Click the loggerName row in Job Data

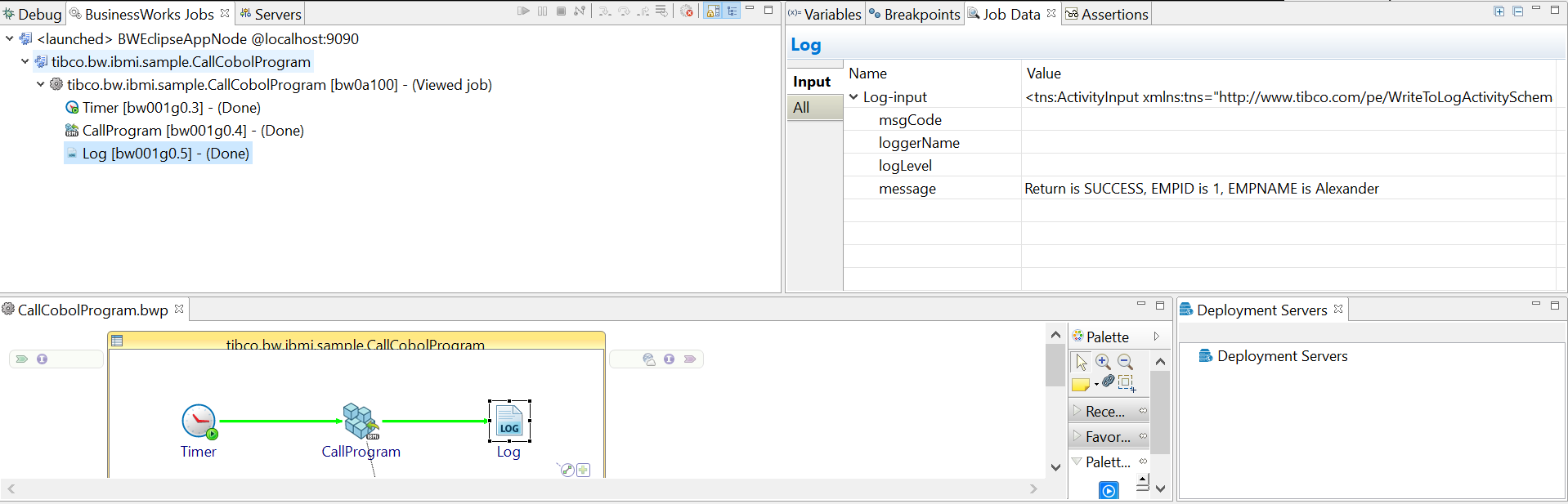tap(1199, 143)
